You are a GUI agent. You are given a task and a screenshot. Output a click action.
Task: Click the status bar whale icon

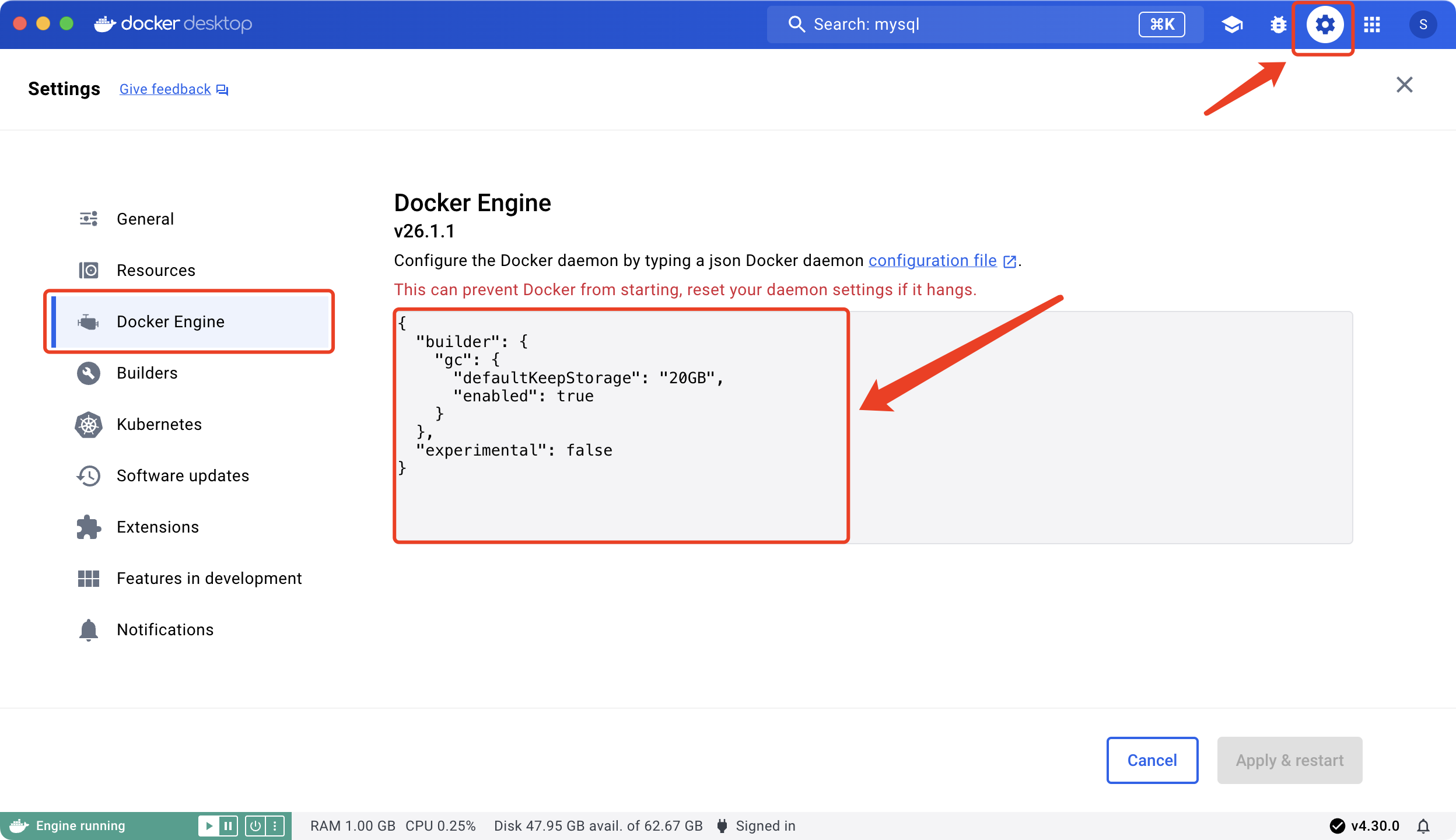coord(19,825)
